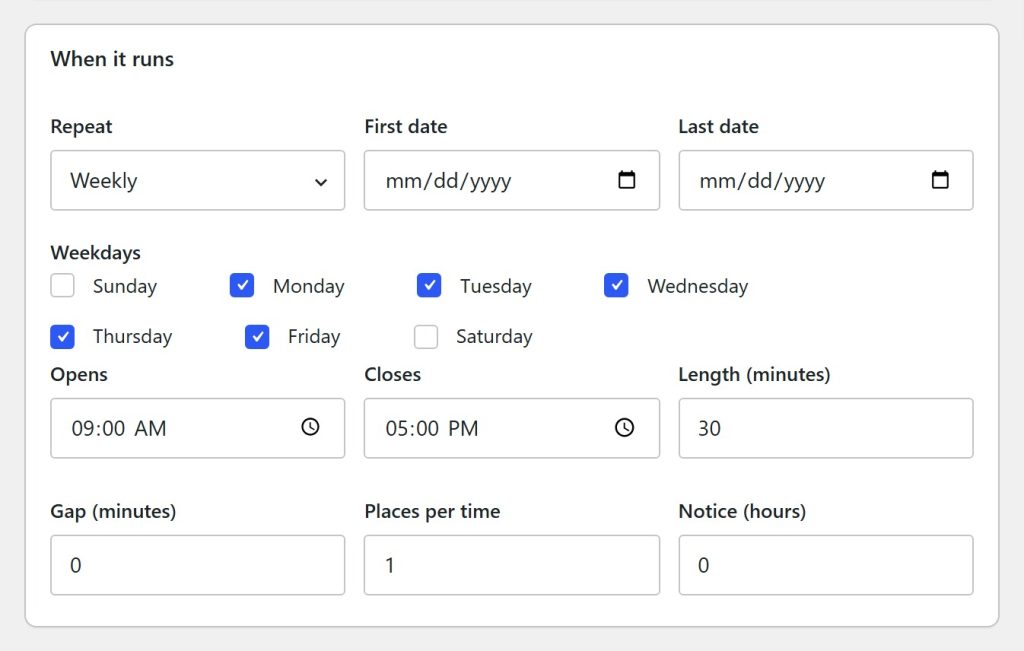Click the "Monday" label text
1024x651 pixels.
coord(309,286)
